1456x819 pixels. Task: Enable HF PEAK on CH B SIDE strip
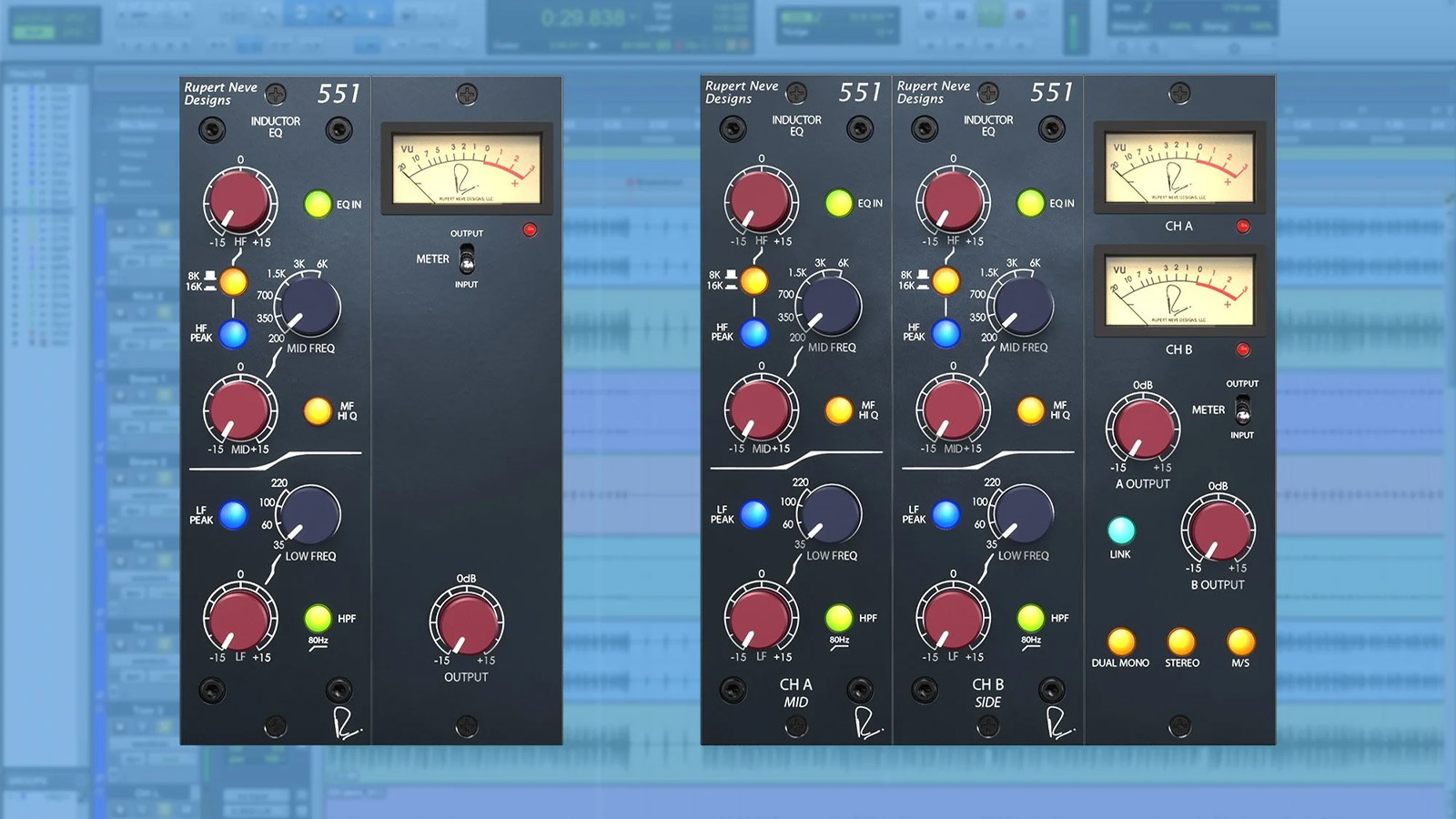pyautogui.click(x=945, y=334)
